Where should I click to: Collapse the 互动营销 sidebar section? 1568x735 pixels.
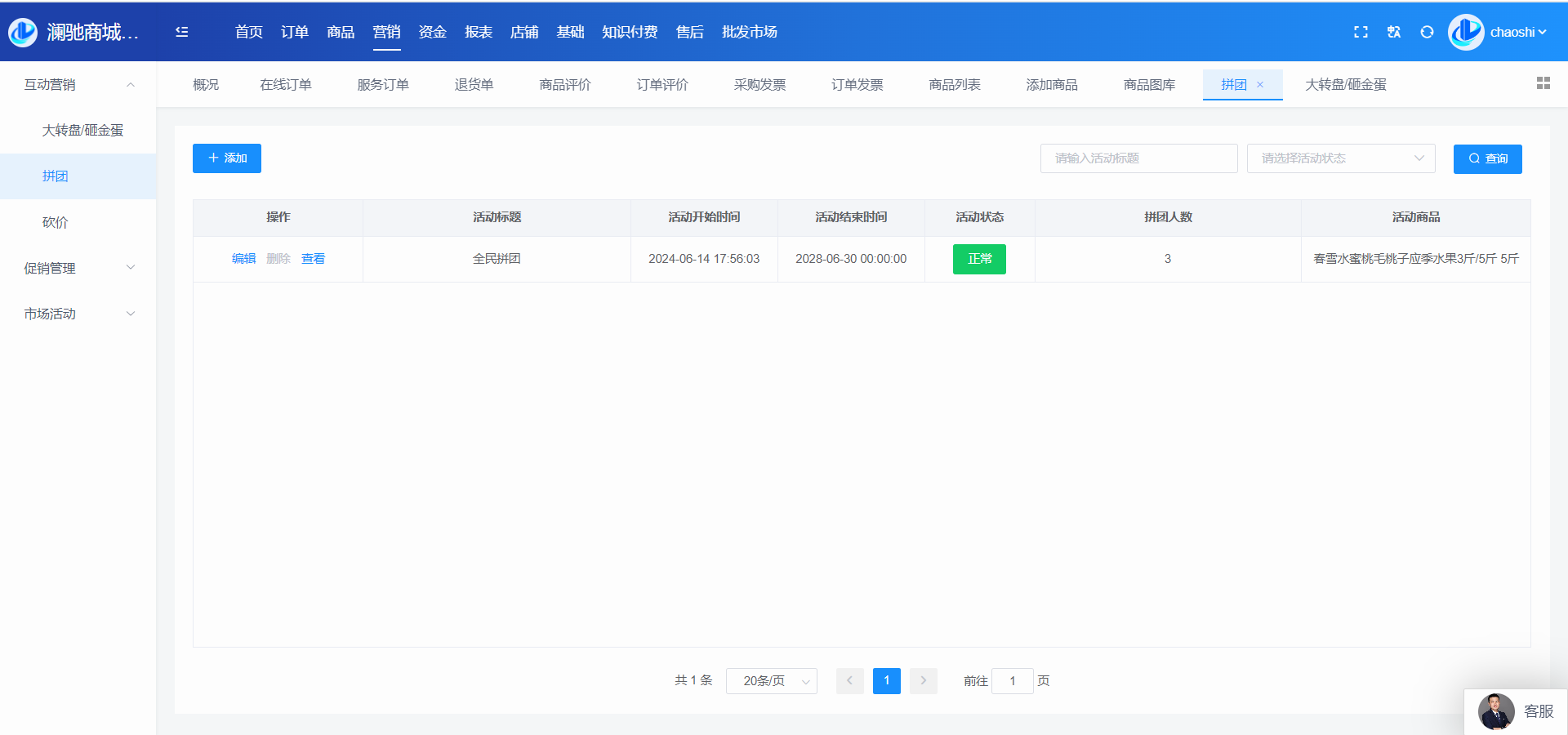click(78, 85)
